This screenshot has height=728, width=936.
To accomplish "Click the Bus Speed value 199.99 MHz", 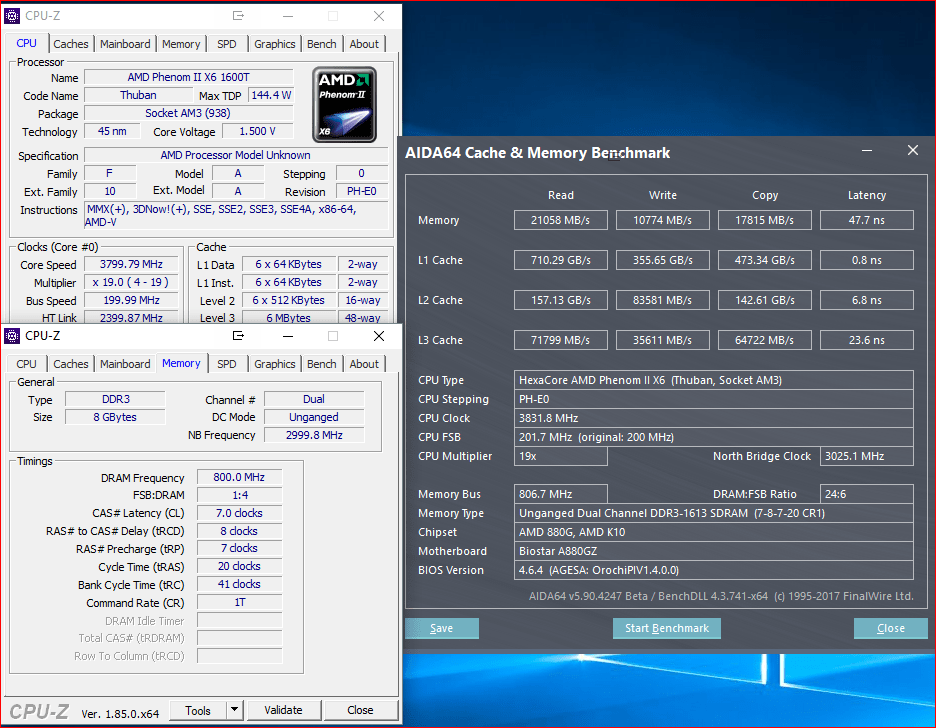I will [x=131, y=300].
